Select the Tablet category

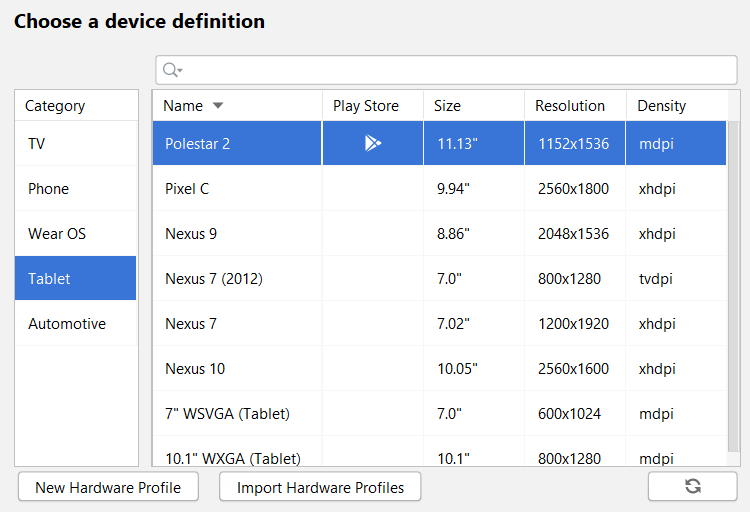(76, 279)
